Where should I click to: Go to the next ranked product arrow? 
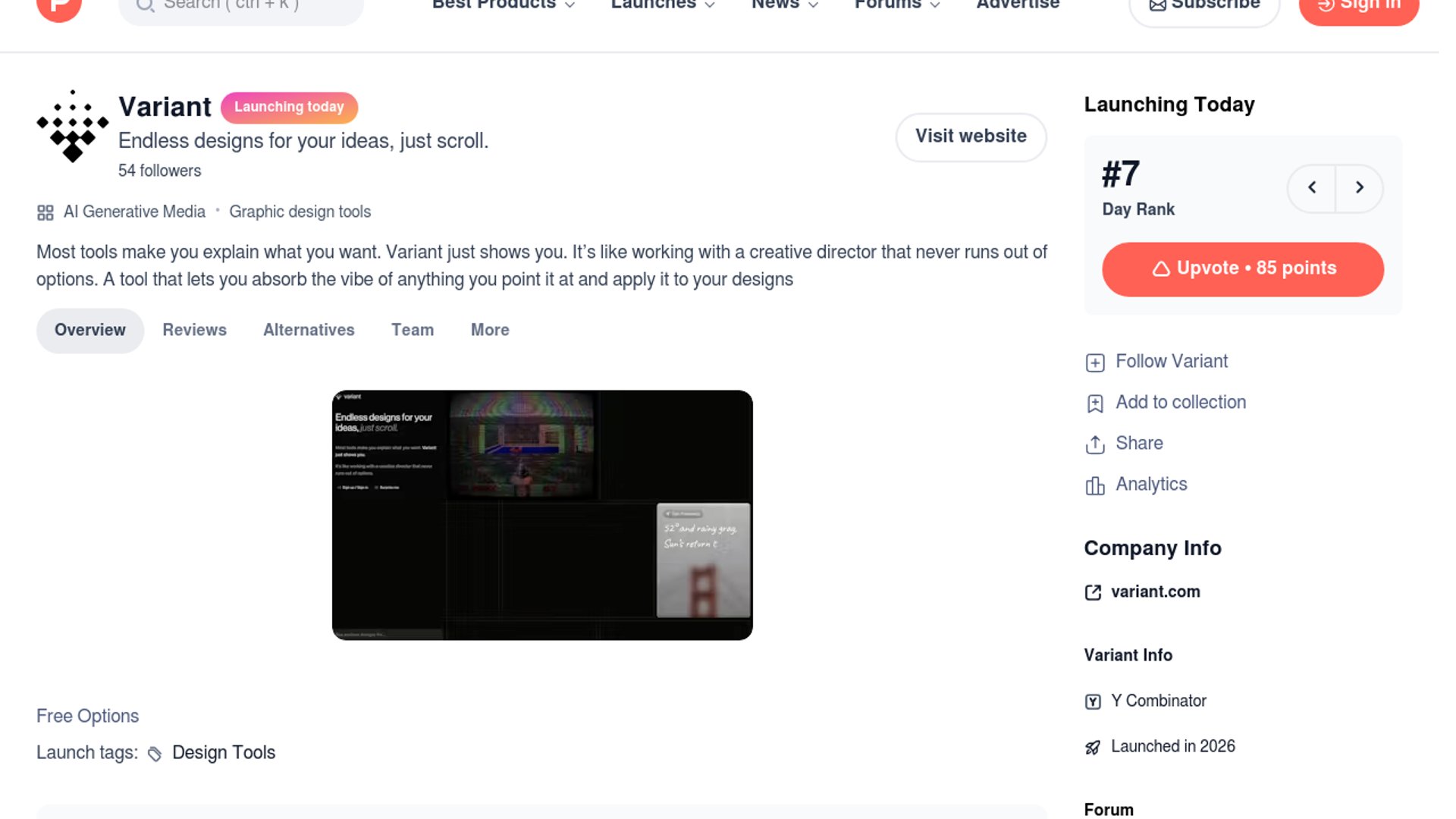[1359, 188]
